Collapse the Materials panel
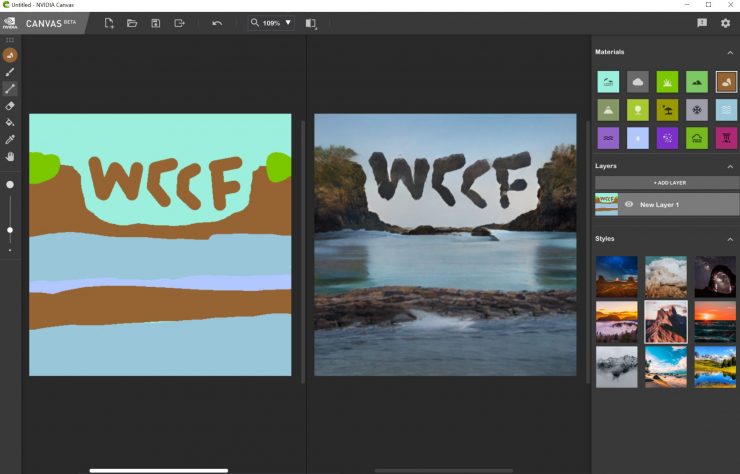 coord(730,52)
